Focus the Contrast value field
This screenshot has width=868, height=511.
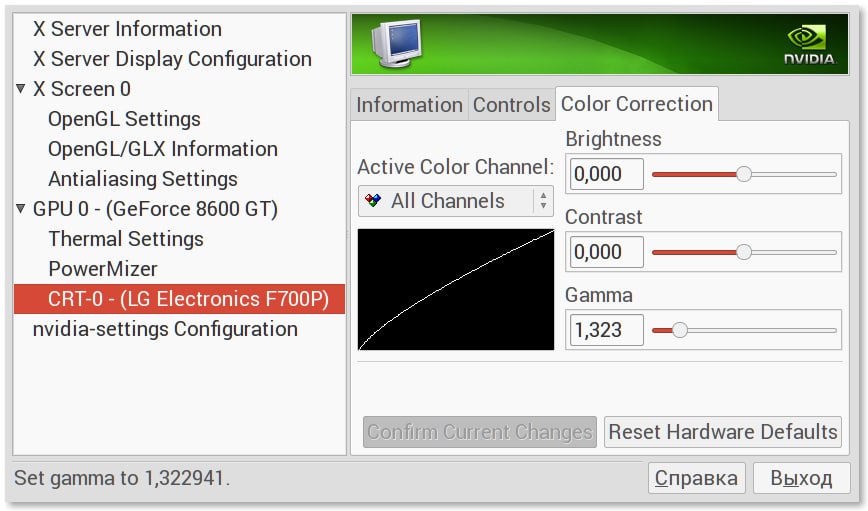tap(607, 252)
